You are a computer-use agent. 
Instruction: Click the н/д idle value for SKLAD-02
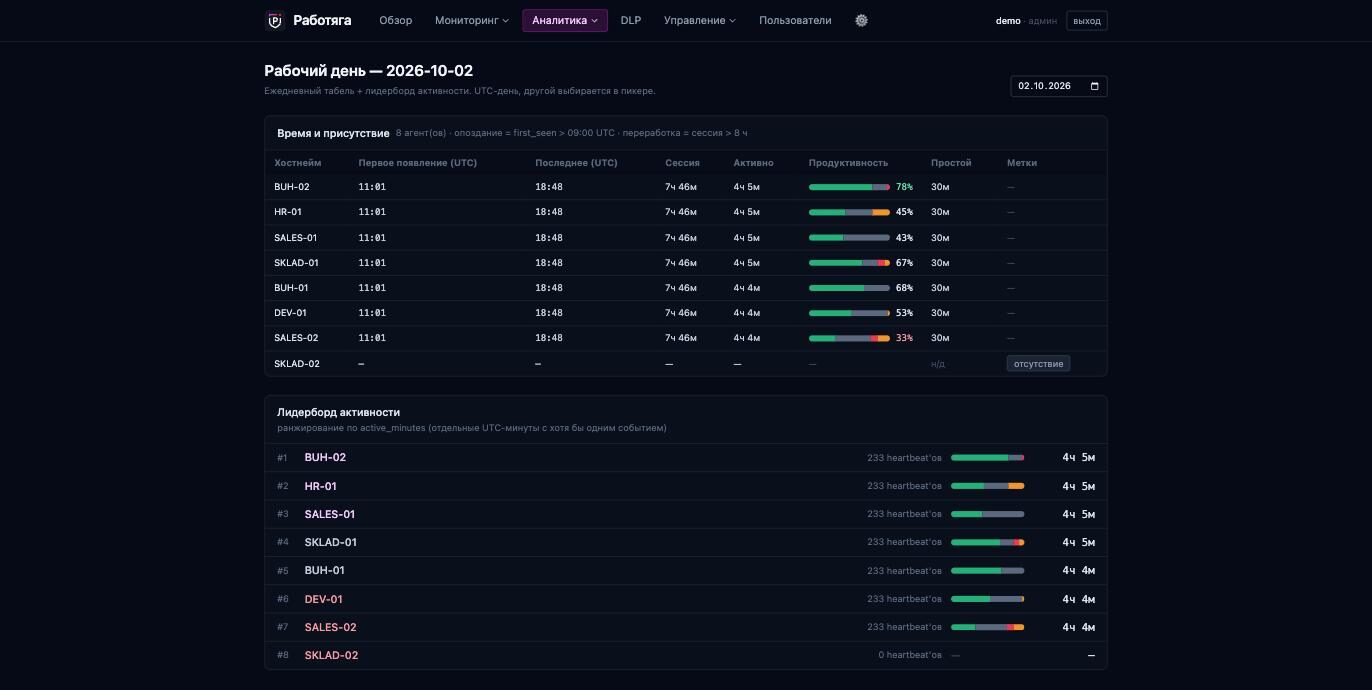coord(938,364)
